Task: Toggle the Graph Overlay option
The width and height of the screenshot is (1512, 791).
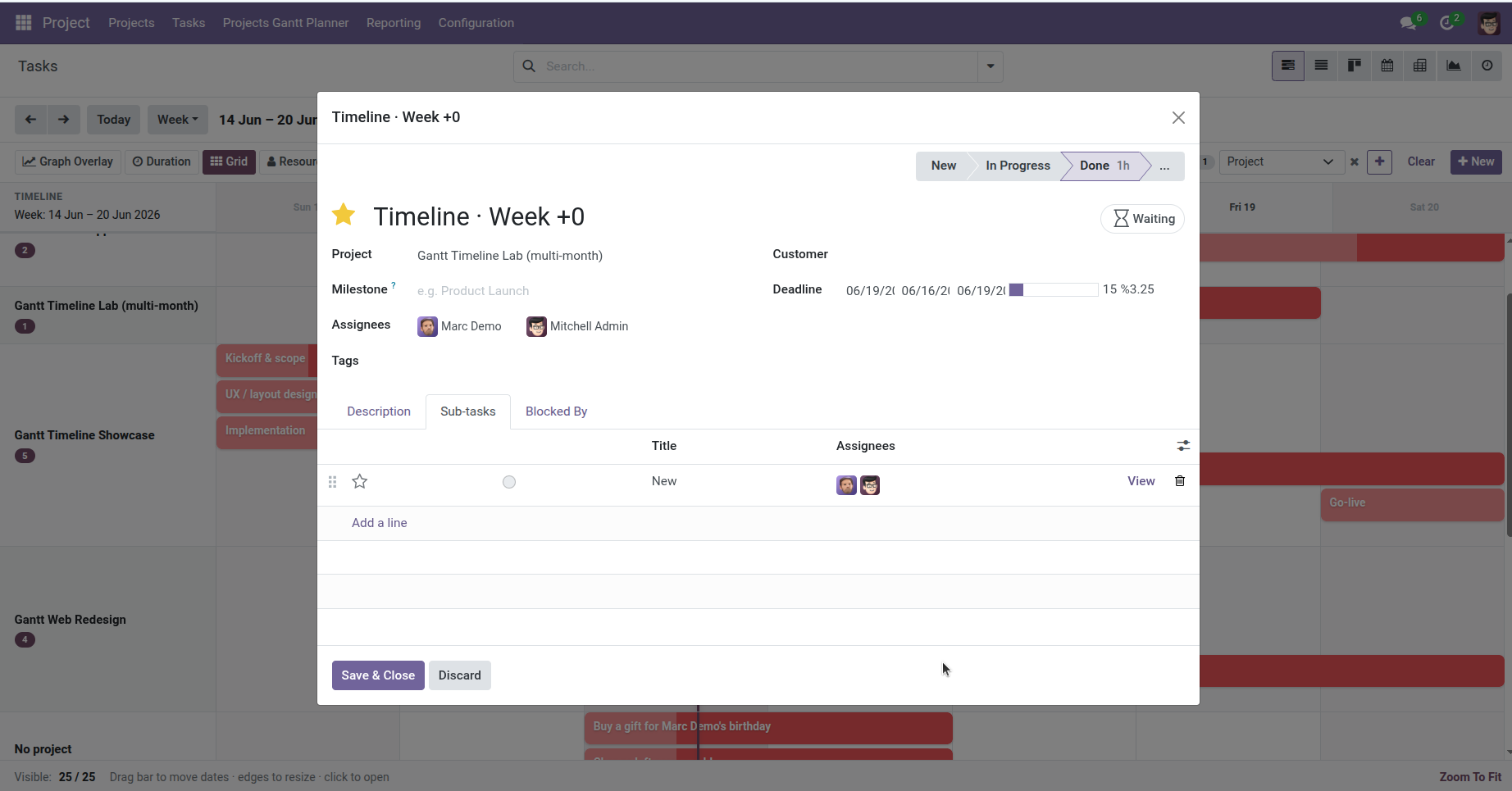Action: [68, 161]
